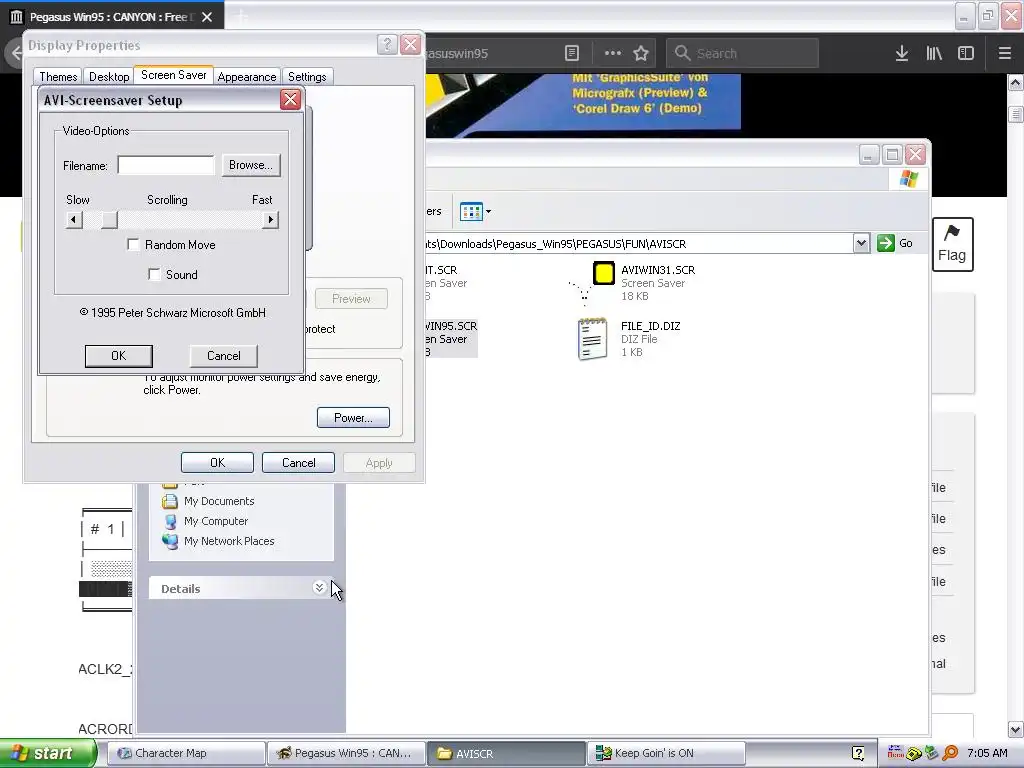
Task: Click OK in Display Properties
Action: click(x=217, y=462)
